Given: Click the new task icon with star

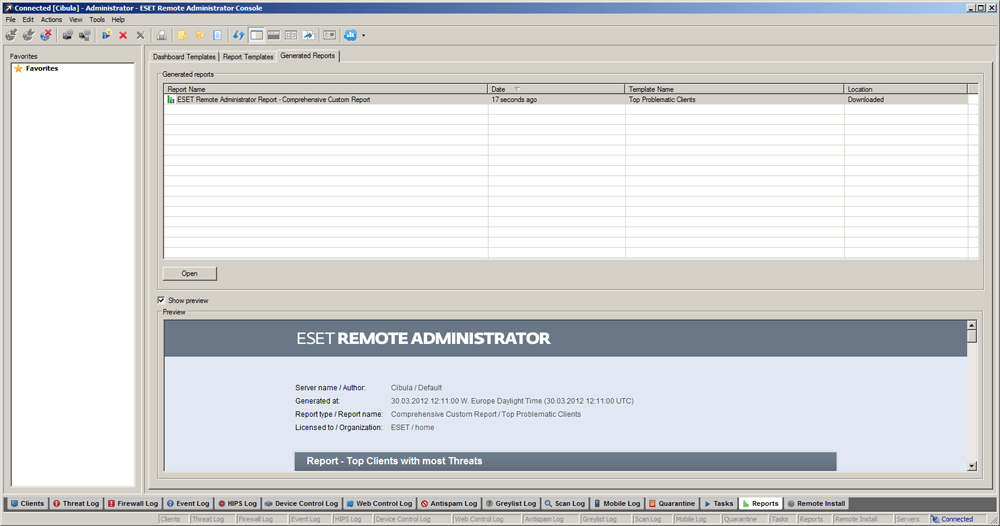Looking at the screenshot, I should [106, 35].
